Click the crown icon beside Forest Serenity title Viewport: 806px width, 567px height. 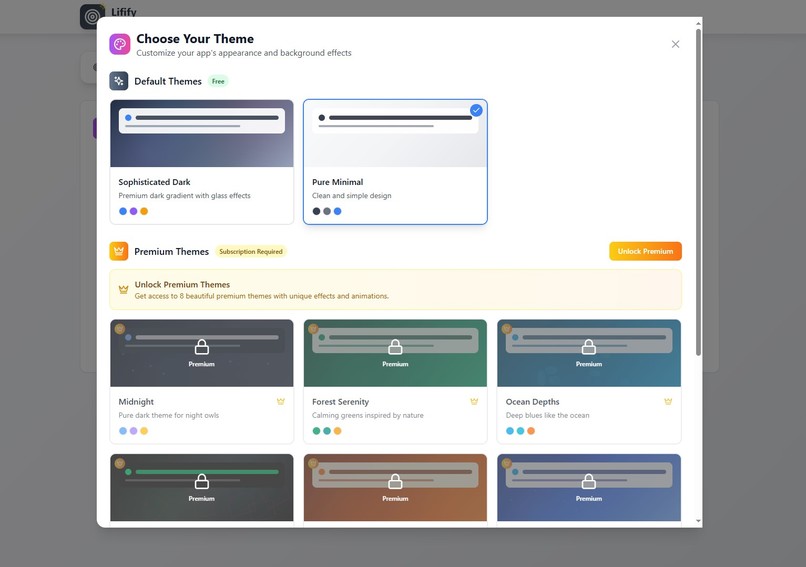[474, 401]
